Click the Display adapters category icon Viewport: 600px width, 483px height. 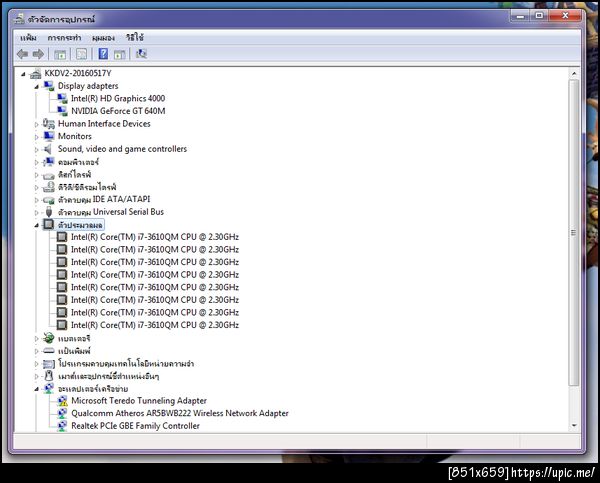coord(49,86)
